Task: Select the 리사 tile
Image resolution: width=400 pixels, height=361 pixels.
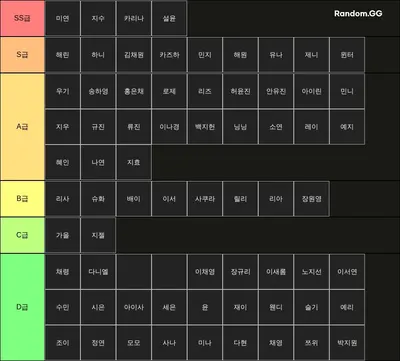Action: [63, 199]
